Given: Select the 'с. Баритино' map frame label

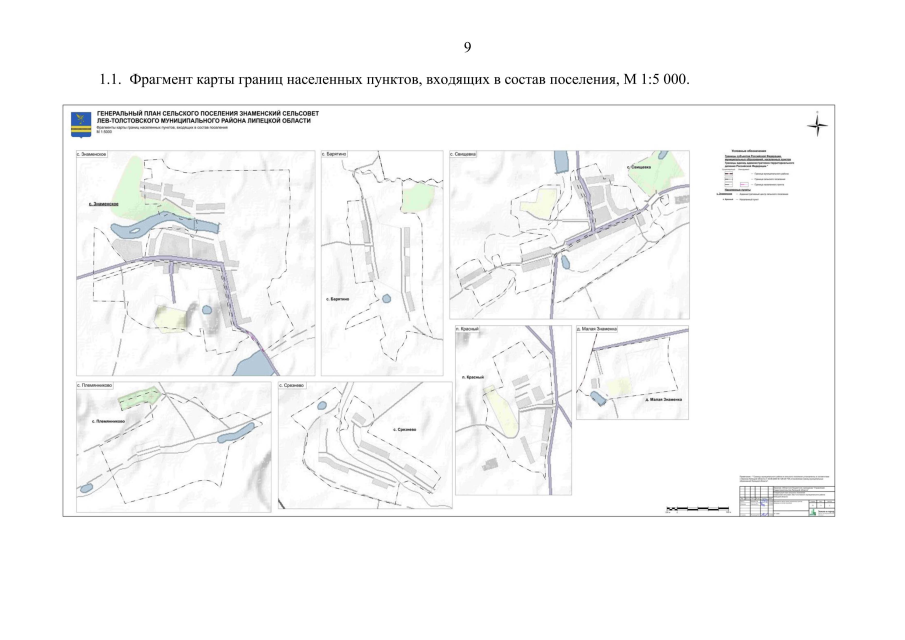Looking at the screenshot, I should (x=336, y=155).
